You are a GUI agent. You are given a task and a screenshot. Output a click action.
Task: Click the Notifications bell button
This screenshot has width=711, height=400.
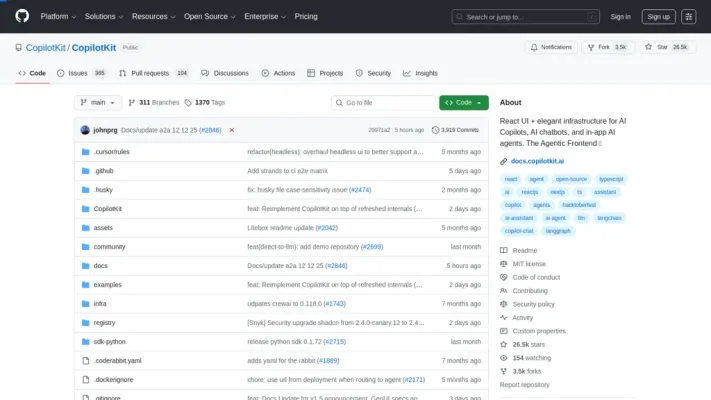[551, 47]
